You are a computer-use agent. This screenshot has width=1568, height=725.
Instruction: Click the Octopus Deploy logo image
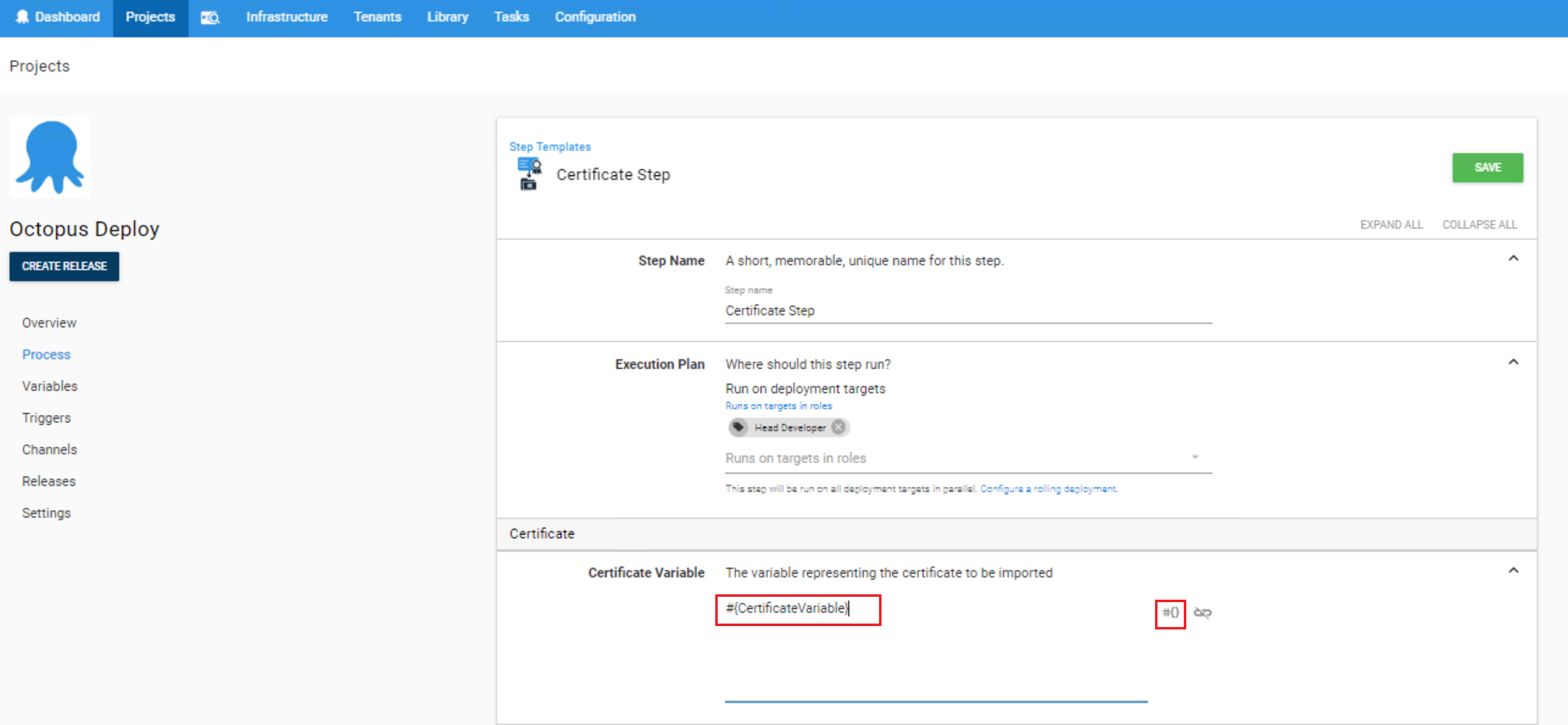coord(49,157)
